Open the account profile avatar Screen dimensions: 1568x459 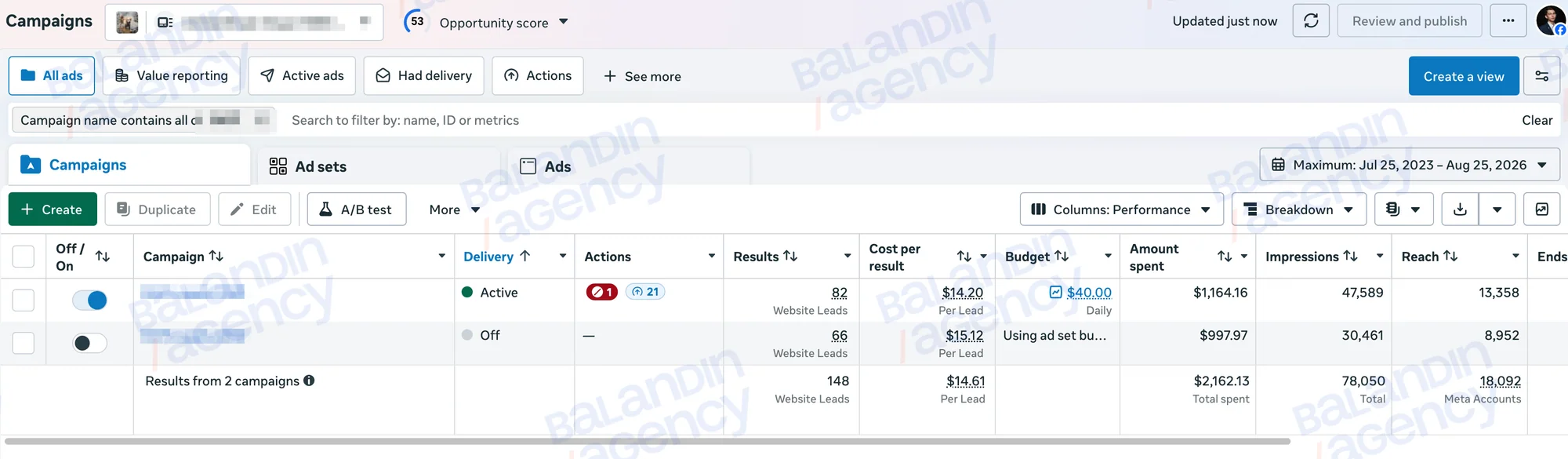coord(1551,21)
